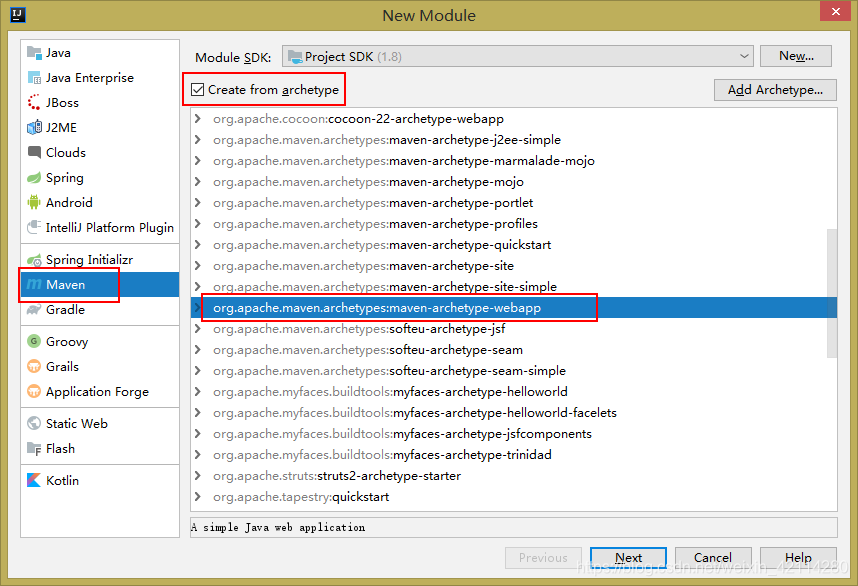This screenshot has height=586, width=858.
Task: Click the Grails orange icon
Action: [x=34, y=367]
